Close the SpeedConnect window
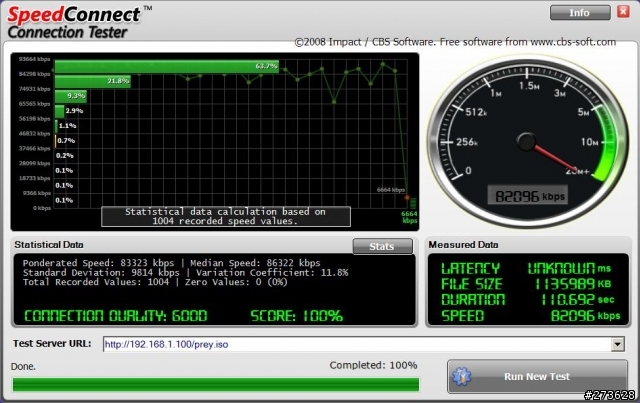 pyautogui.click(x=623, y=12)
